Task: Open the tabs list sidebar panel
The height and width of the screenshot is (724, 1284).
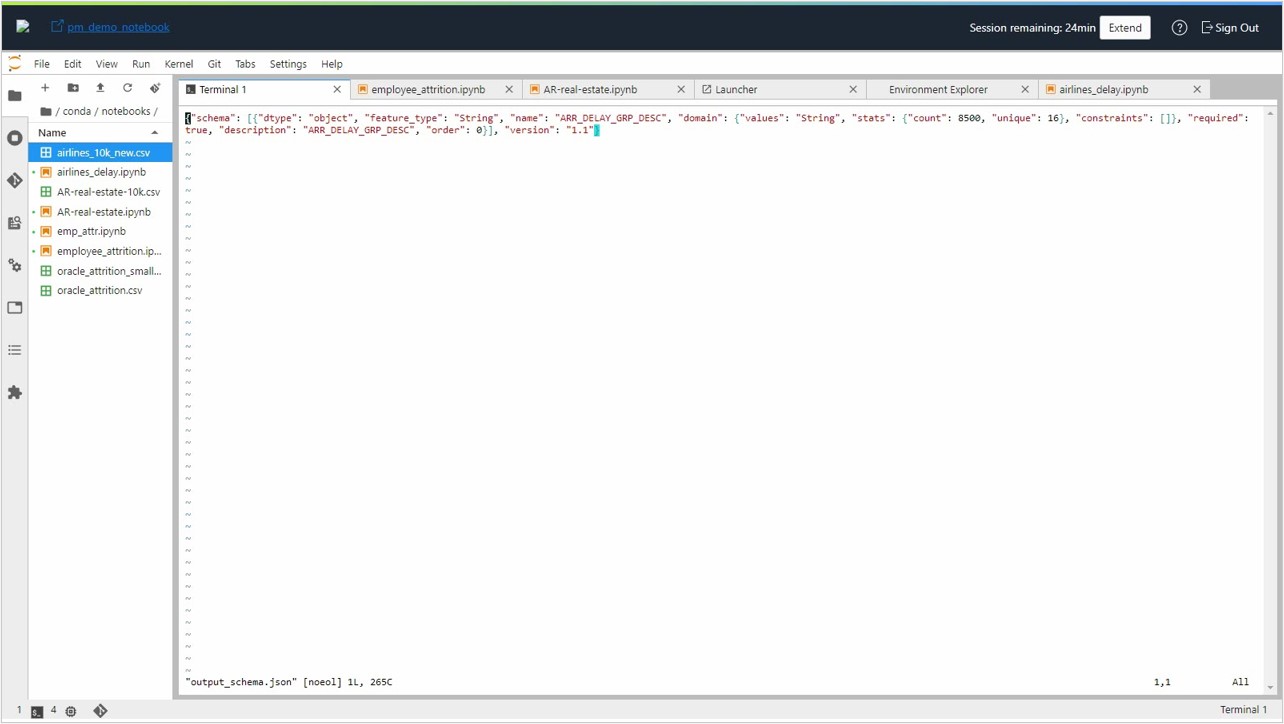Action: (x=15, y=308)
